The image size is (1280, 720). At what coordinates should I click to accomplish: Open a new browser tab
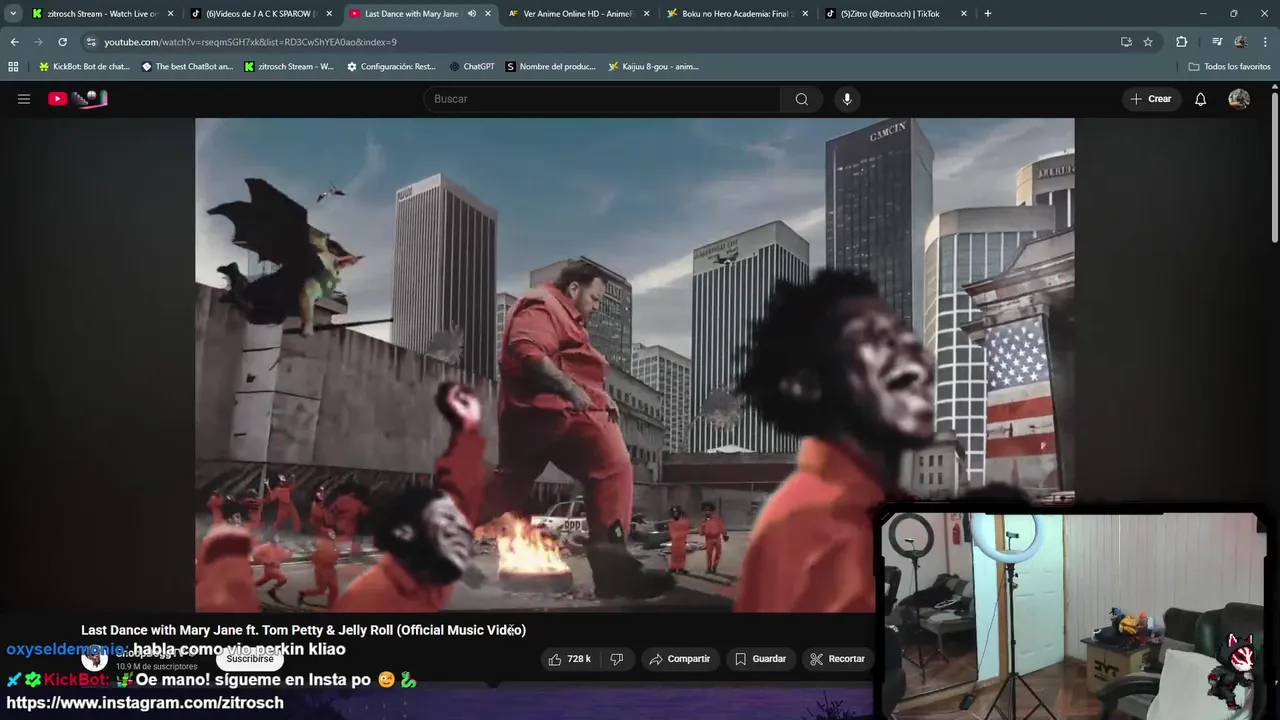pos(987,14)
